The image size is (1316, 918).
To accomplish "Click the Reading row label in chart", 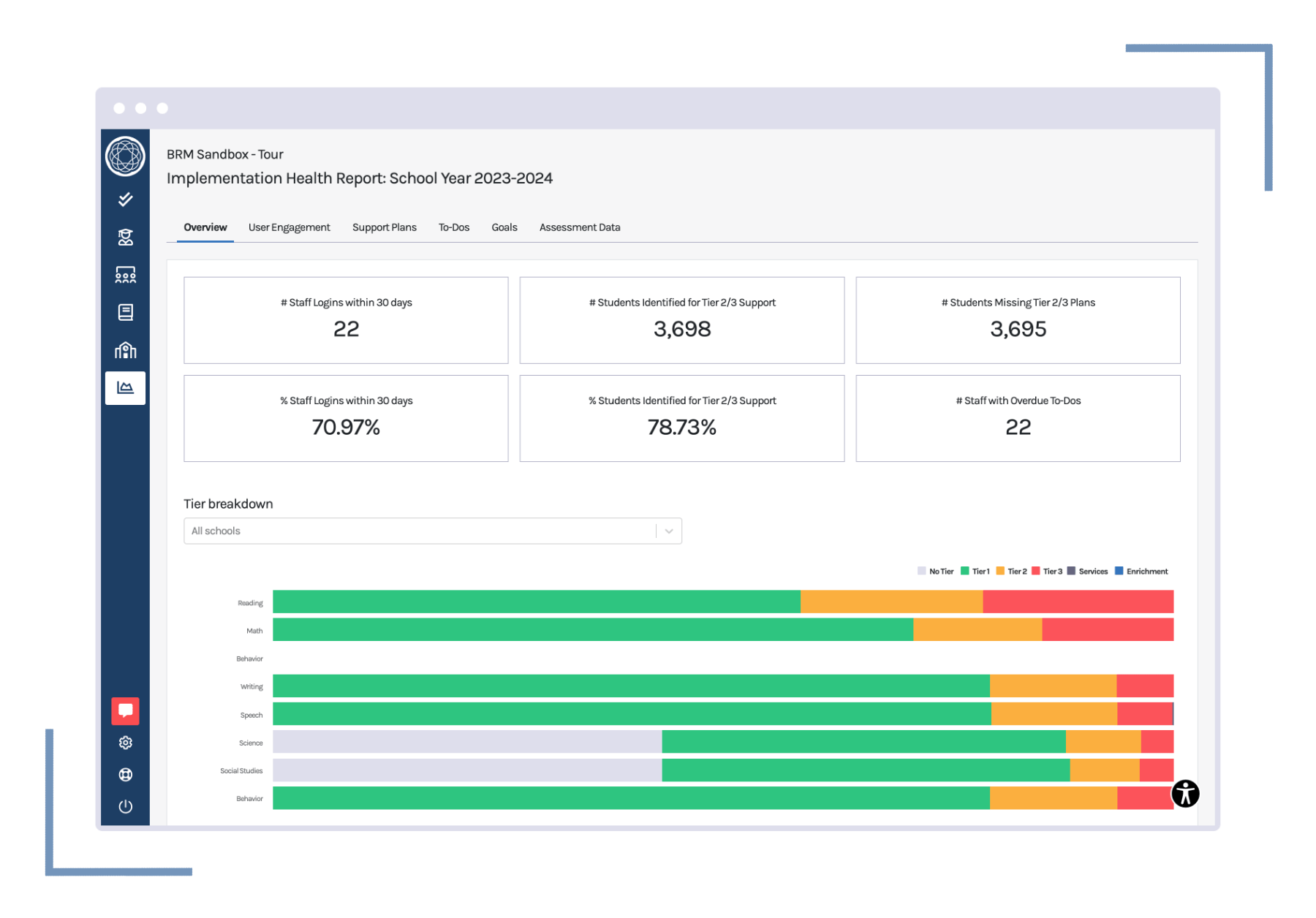I will click(x=250, y=603).
